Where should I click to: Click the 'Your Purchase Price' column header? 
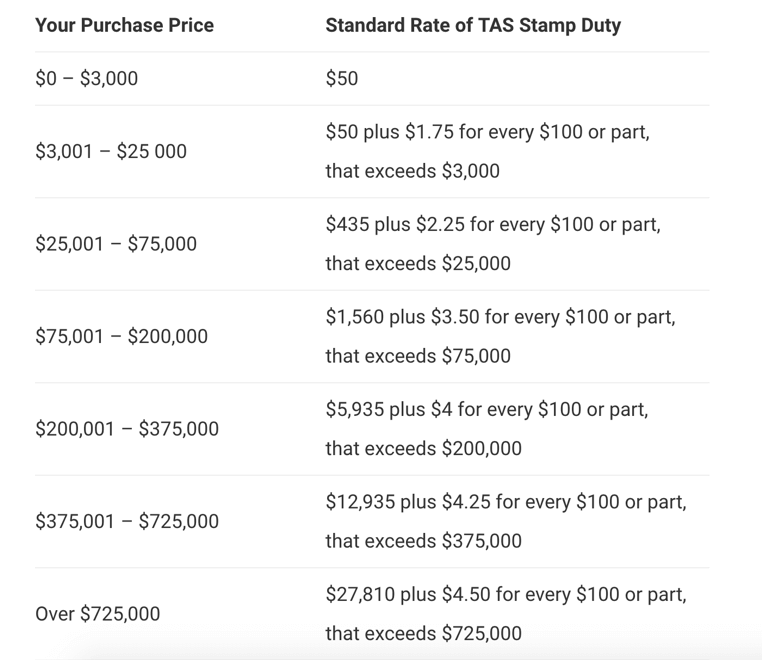tap(124, 25)
